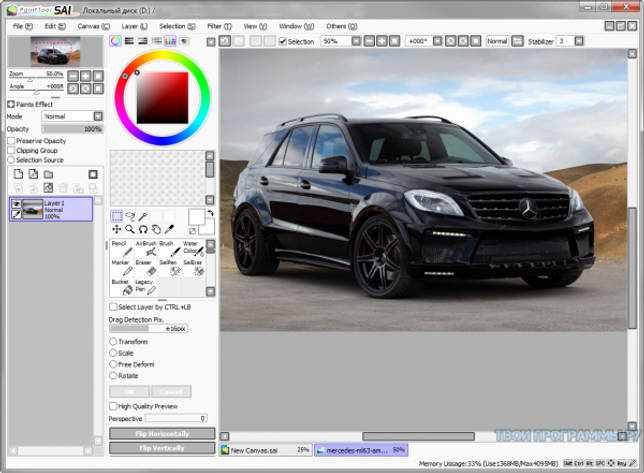644x473 pixels.
Task: Choose the Free Deform radio option
Action: pyautogui.click(x=113, y=364)
